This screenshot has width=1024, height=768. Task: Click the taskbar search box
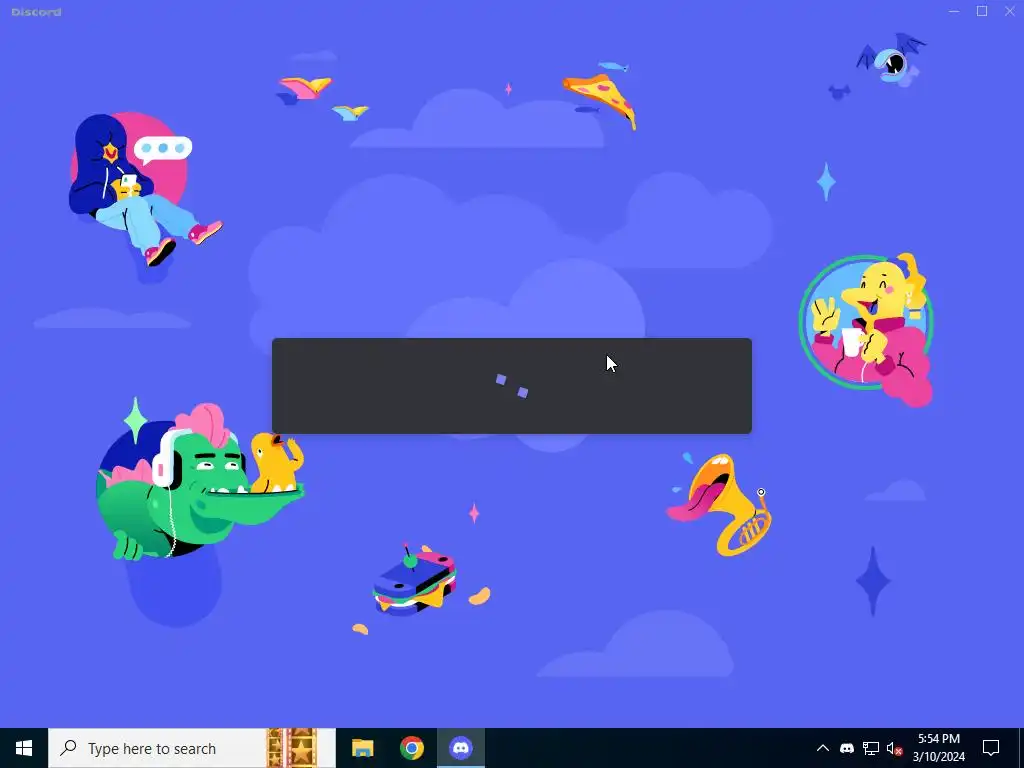(x=191, y=748)
